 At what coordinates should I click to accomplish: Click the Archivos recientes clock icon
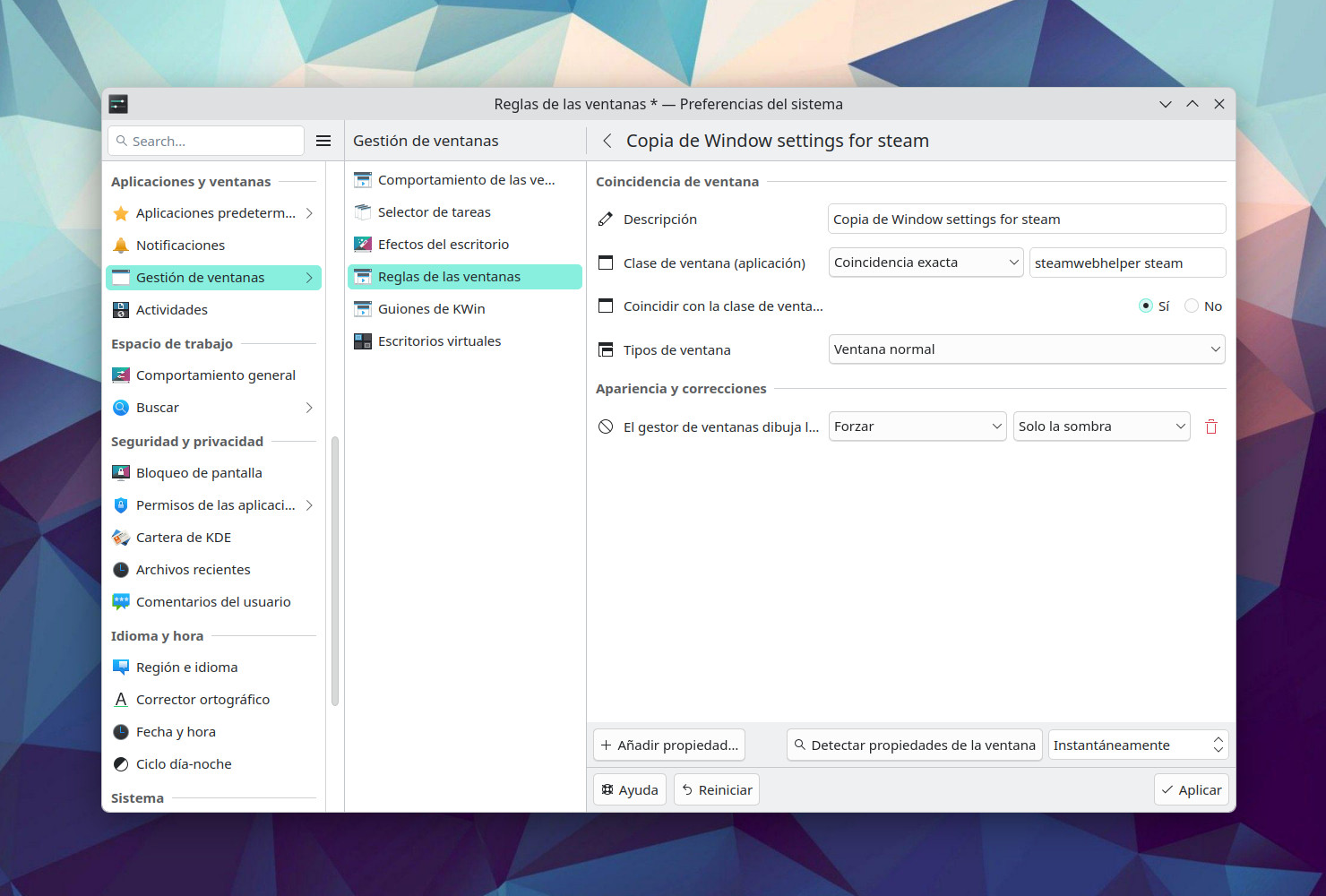[121, 570]
